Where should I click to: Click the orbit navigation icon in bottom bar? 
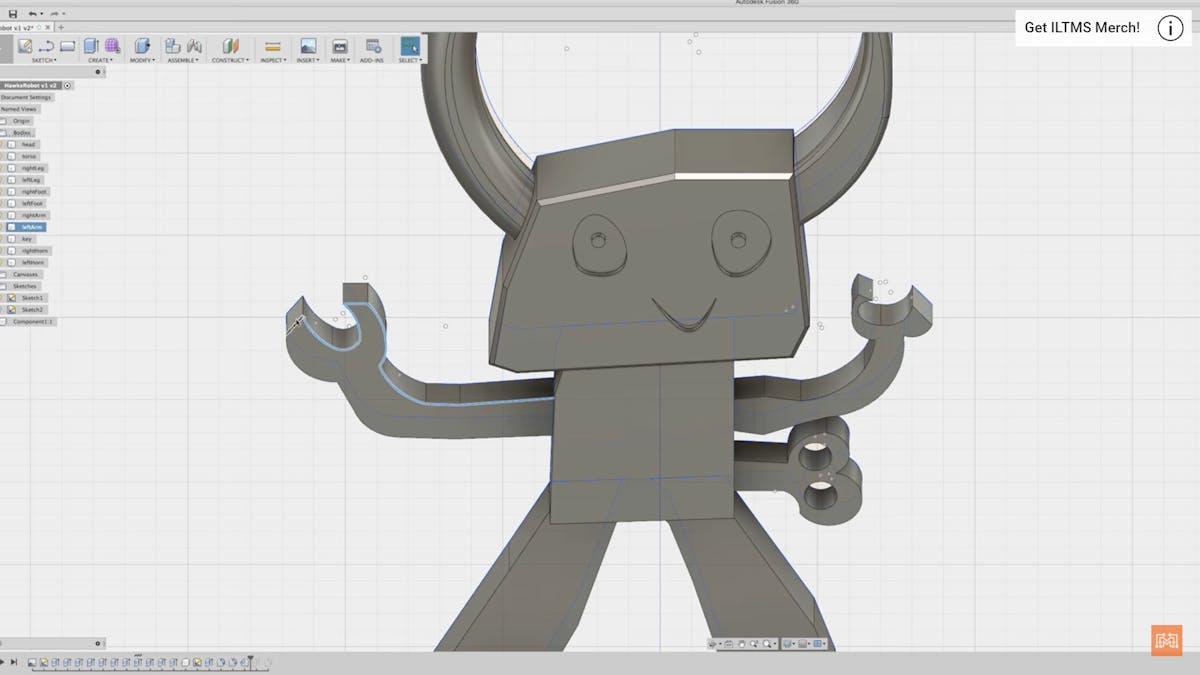point(713,644)
